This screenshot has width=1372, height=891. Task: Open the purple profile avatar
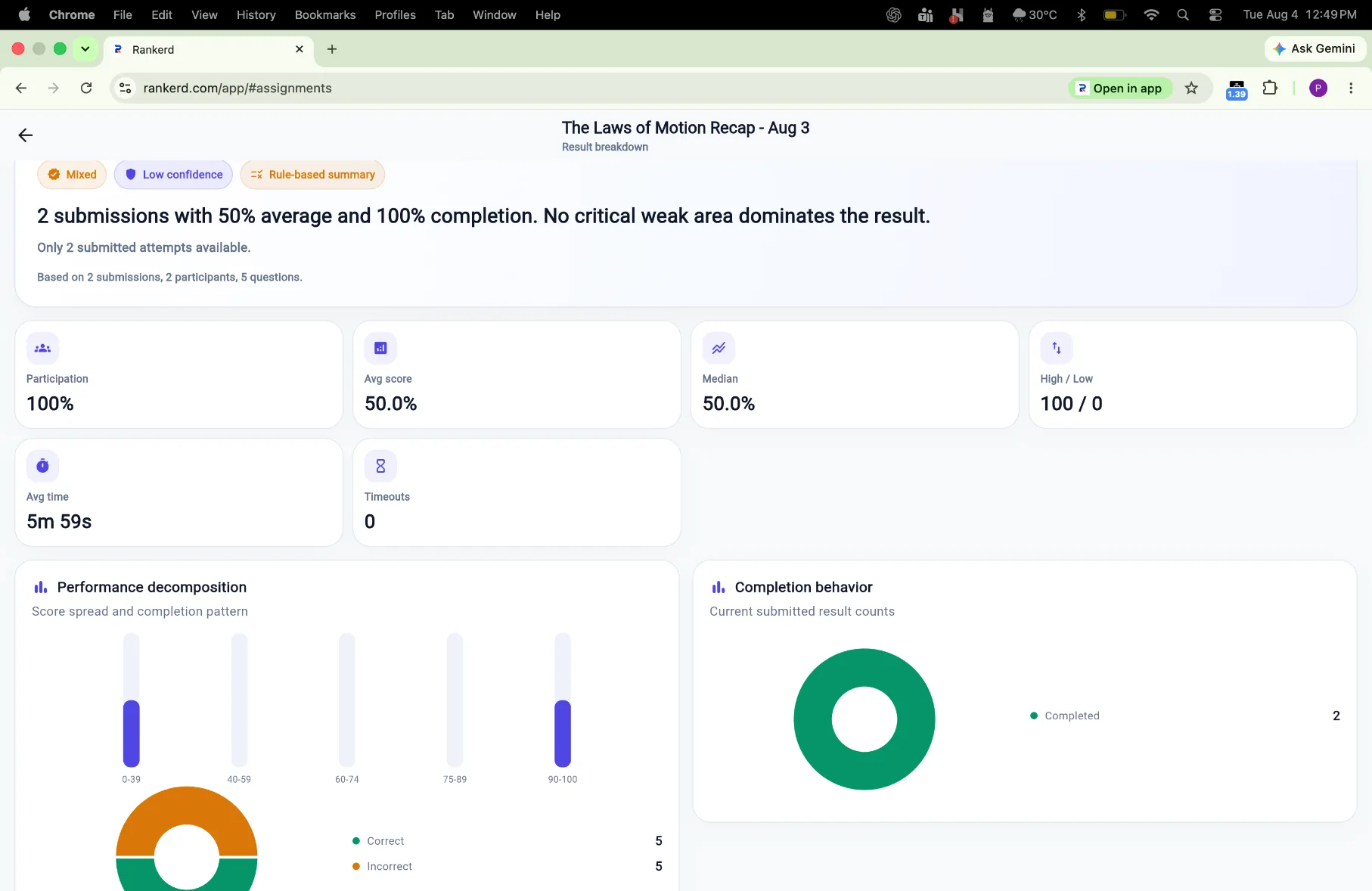pyautogui.click(x=1318, y=88)
